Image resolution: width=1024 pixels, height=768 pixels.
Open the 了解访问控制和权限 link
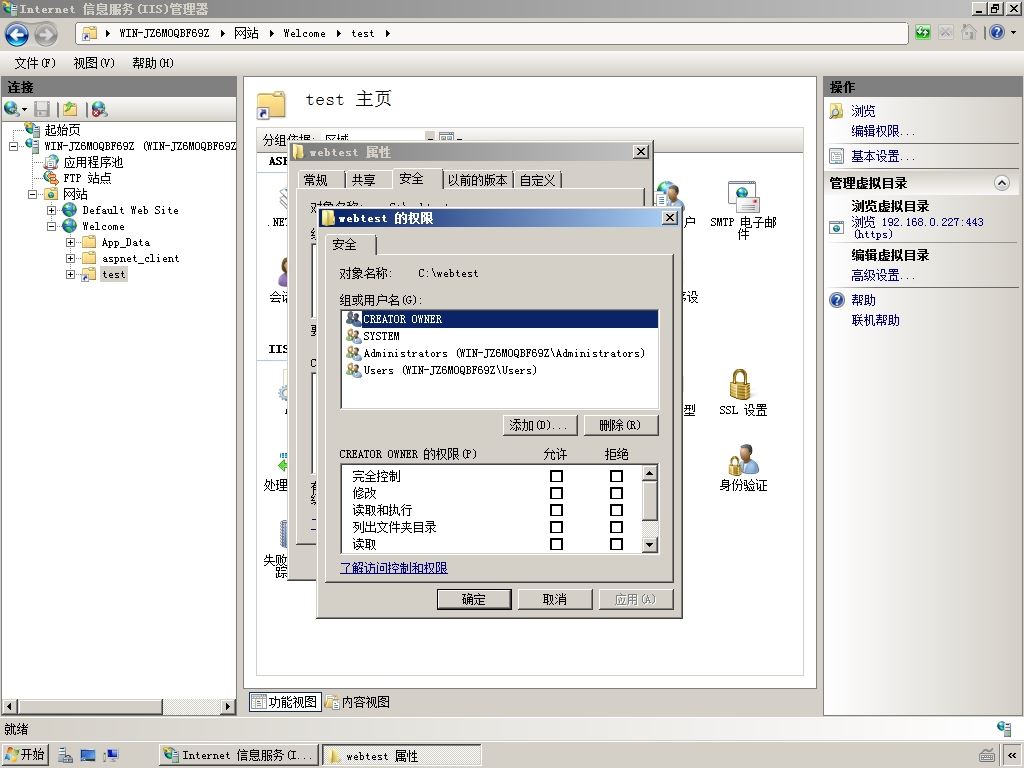(x=393, y=568)
